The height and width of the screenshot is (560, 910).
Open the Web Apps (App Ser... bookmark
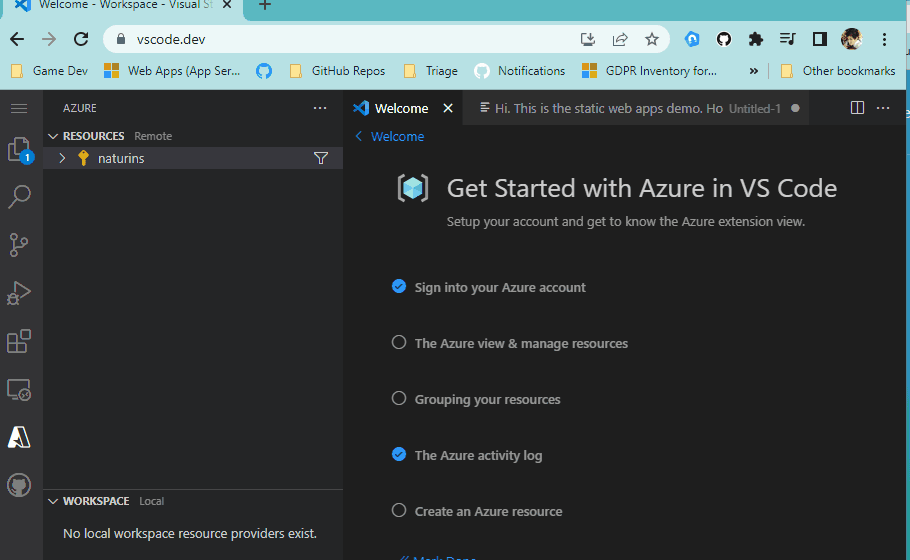click(x=172, y=71)
